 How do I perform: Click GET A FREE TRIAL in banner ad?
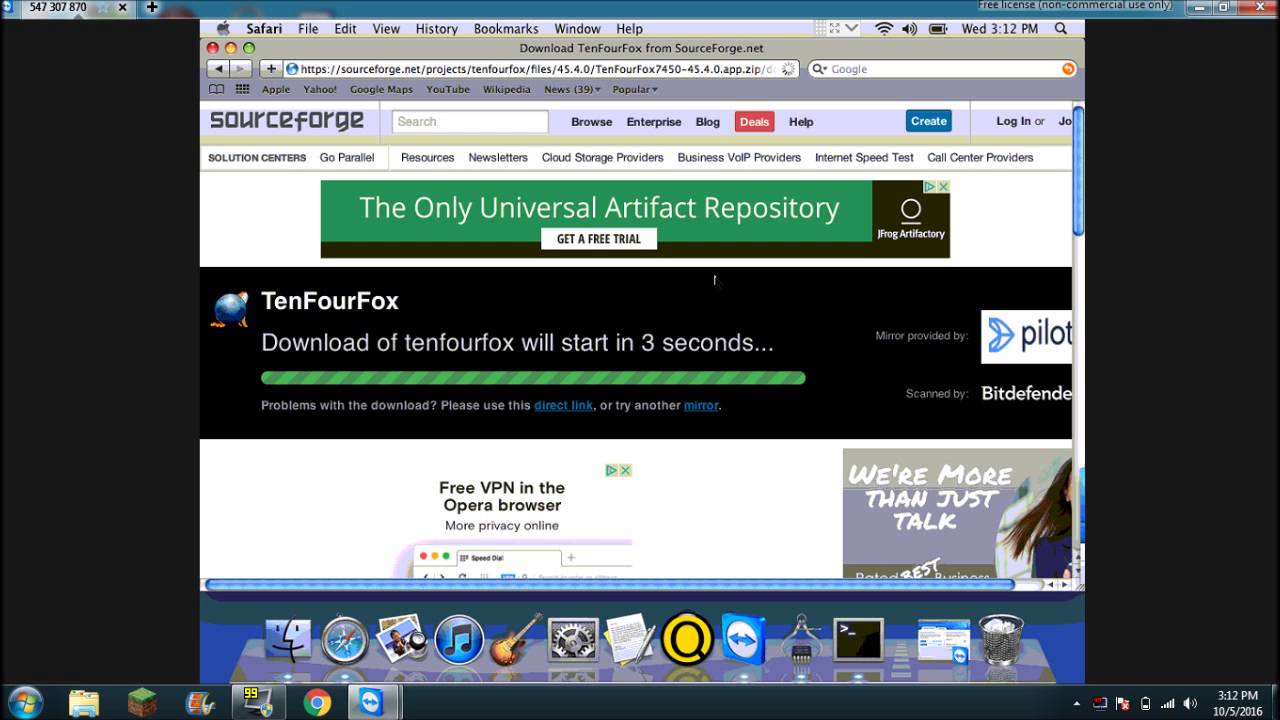(599, 239)
